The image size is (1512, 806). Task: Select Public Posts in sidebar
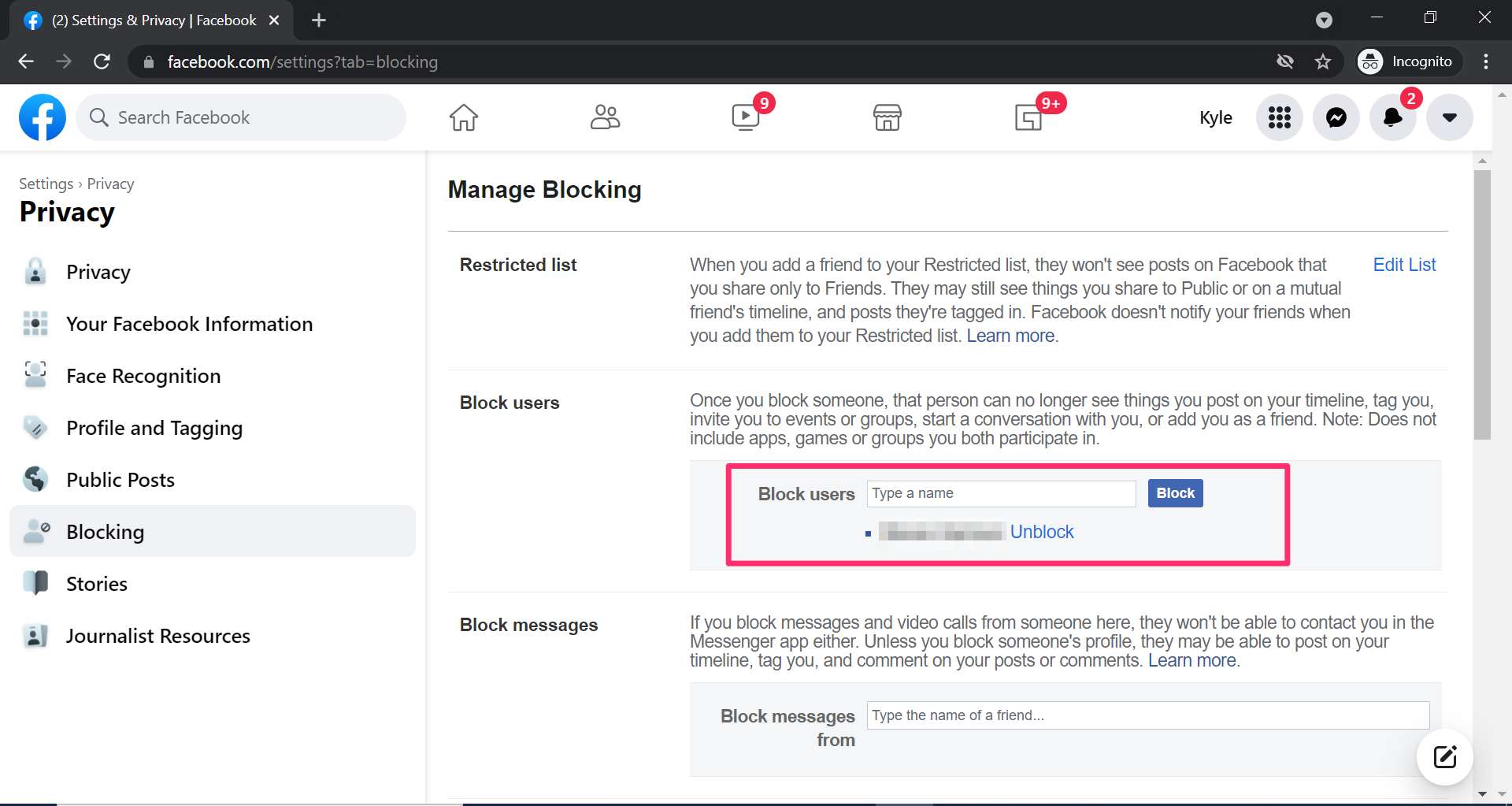213,480
